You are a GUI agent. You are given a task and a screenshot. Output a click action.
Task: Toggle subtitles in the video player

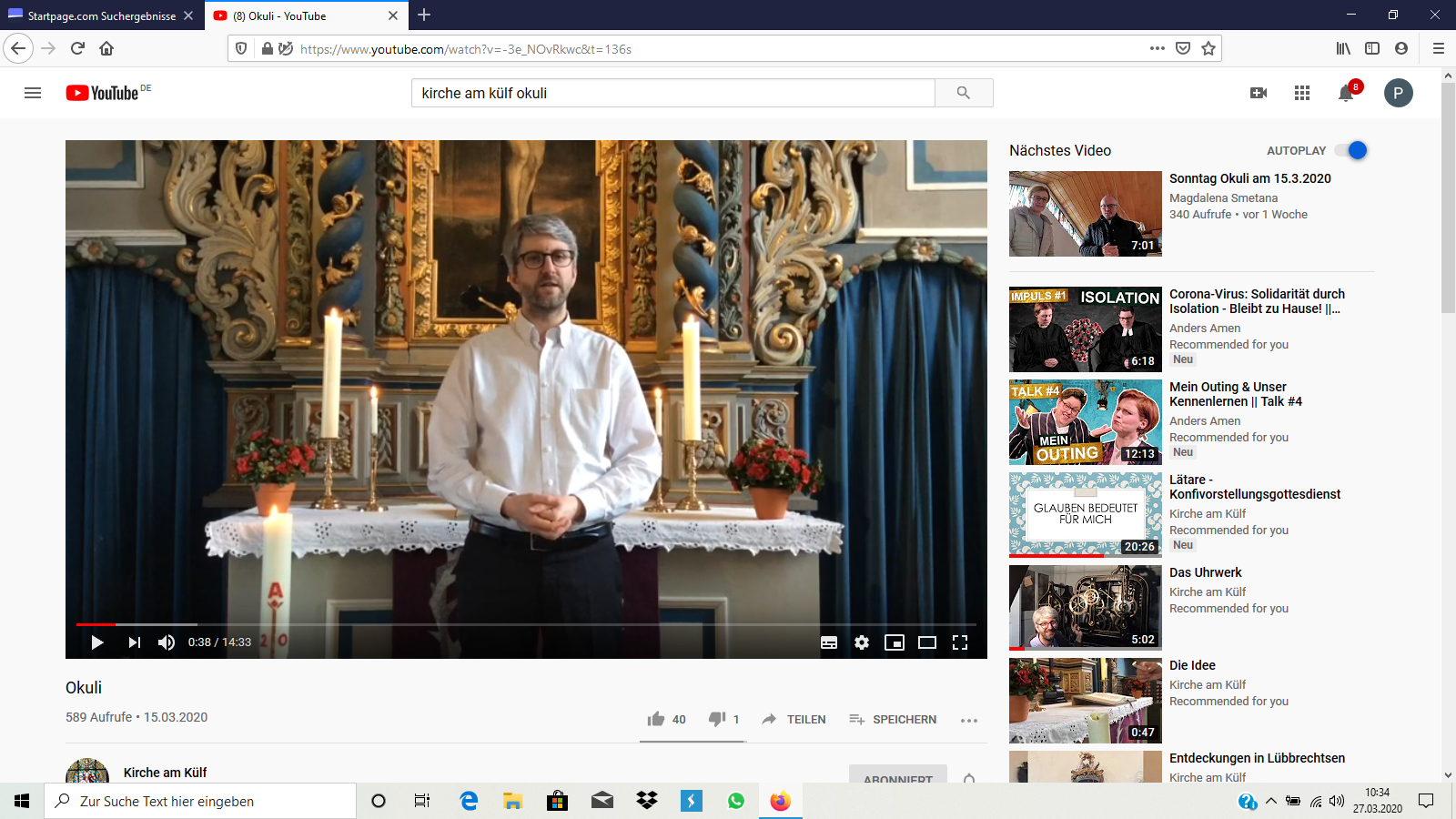click(829, 642)
